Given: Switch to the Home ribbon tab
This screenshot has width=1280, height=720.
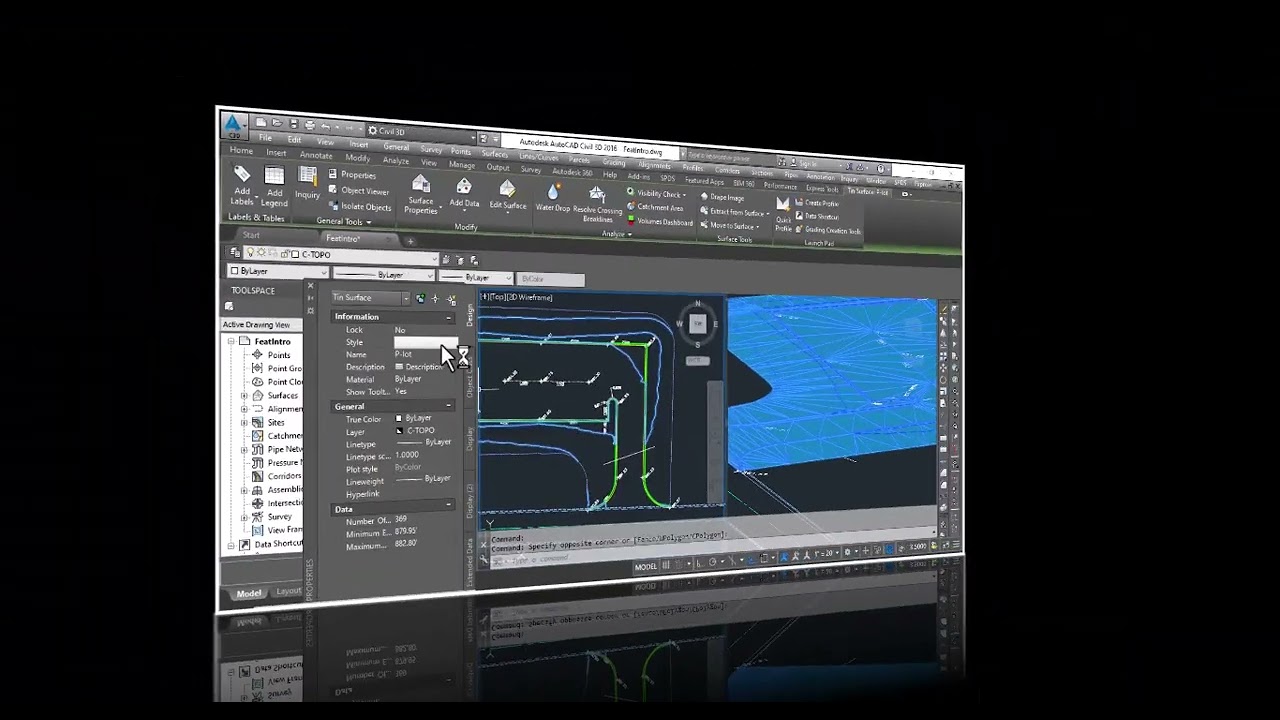Looking at the screenshot, I should click(241, 151).
